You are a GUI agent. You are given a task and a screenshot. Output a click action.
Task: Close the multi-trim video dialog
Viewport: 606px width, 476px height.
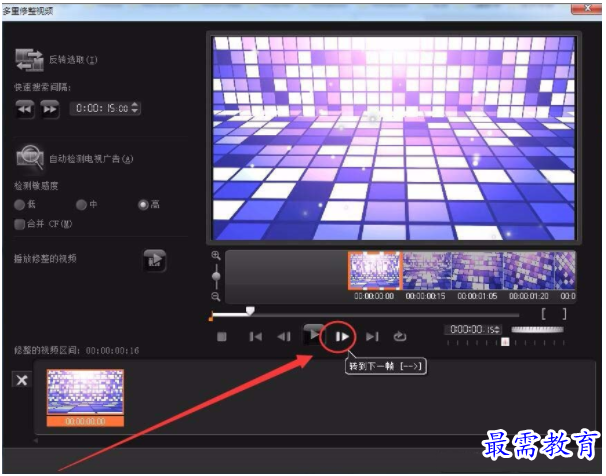[x=587, y=8]
